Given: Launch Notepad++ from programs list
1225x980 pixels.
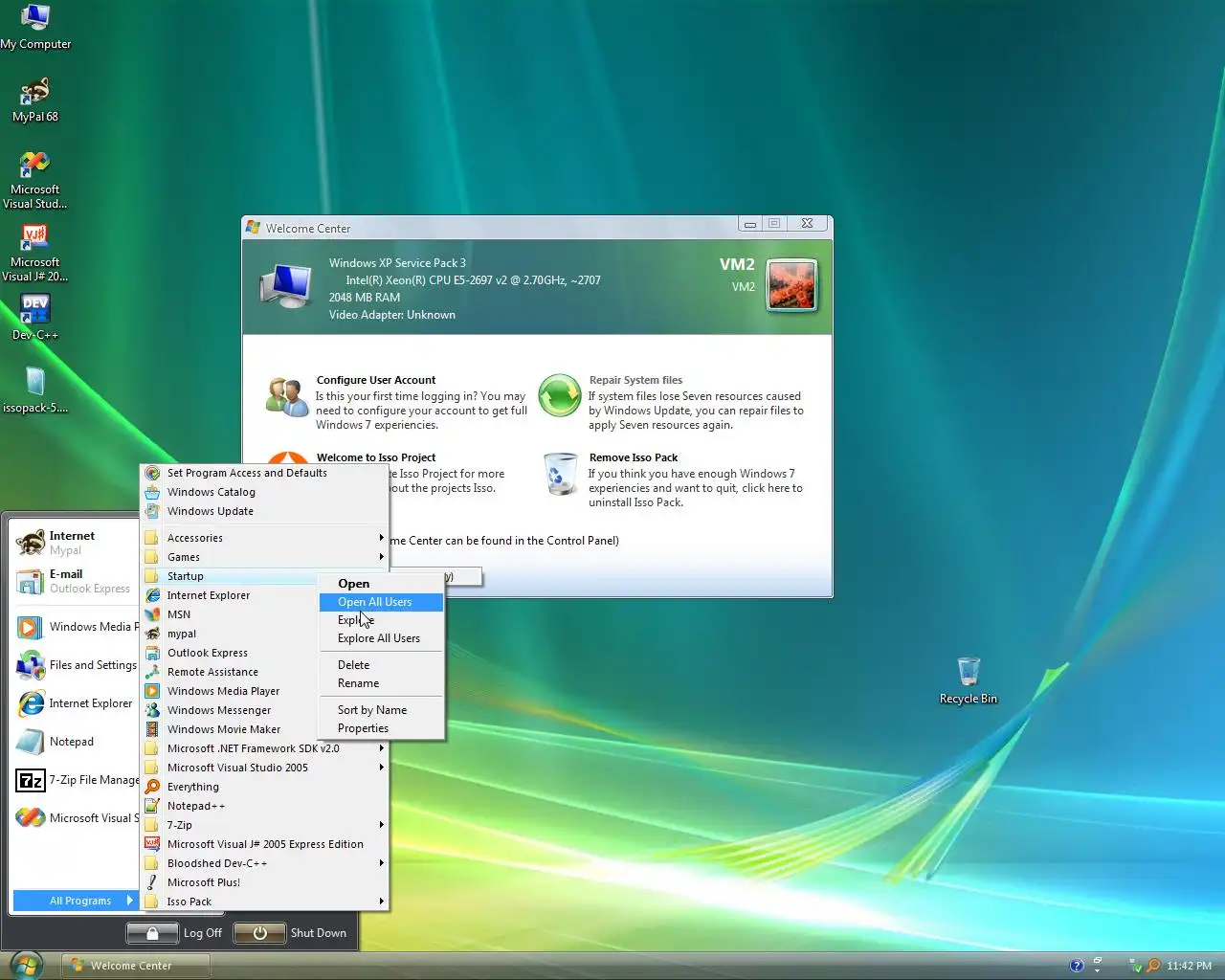Looking at the screenshot, I should coord(265,806).
